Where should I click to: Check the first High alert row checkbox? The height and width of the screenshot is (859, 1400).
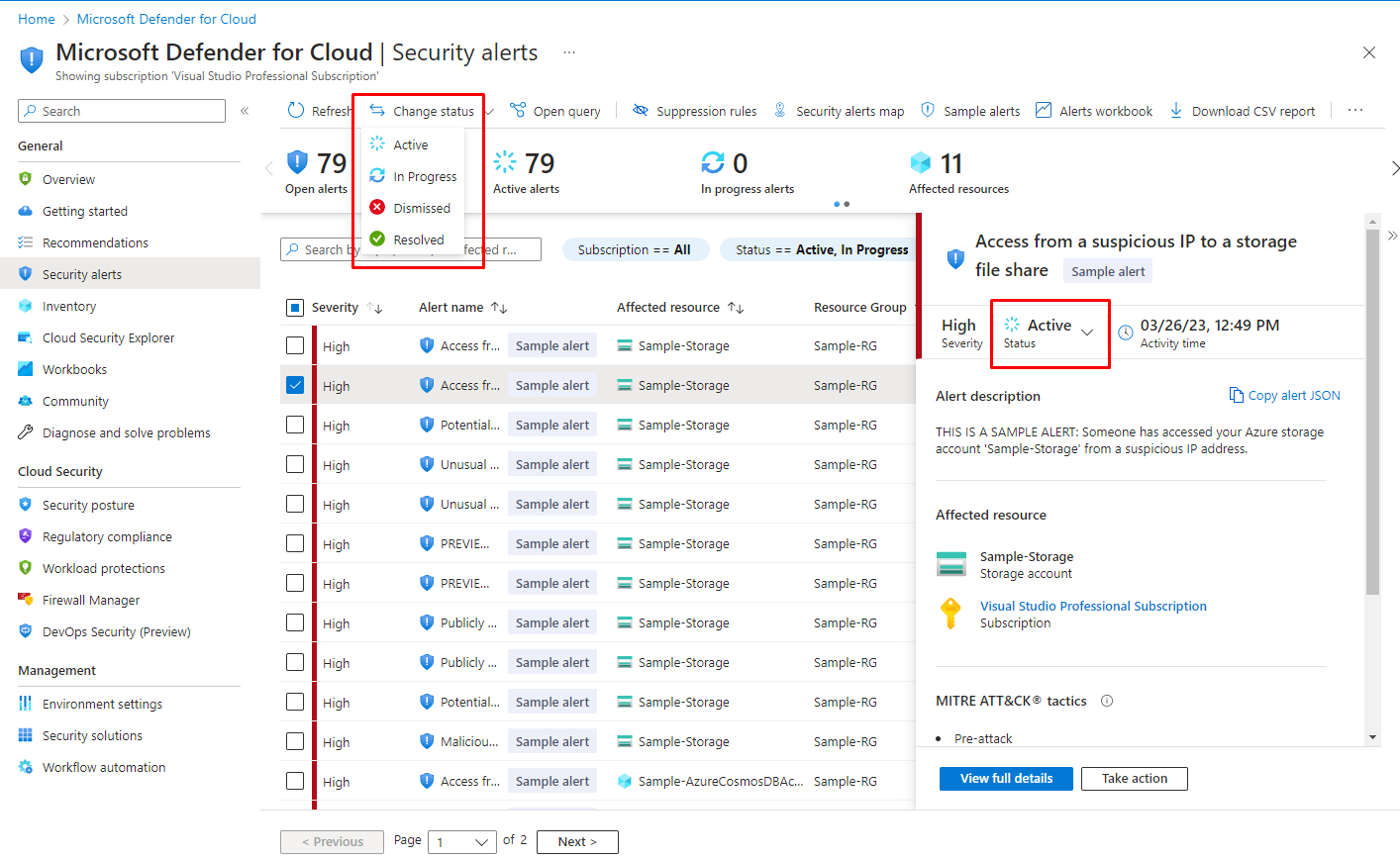[295, 345]
